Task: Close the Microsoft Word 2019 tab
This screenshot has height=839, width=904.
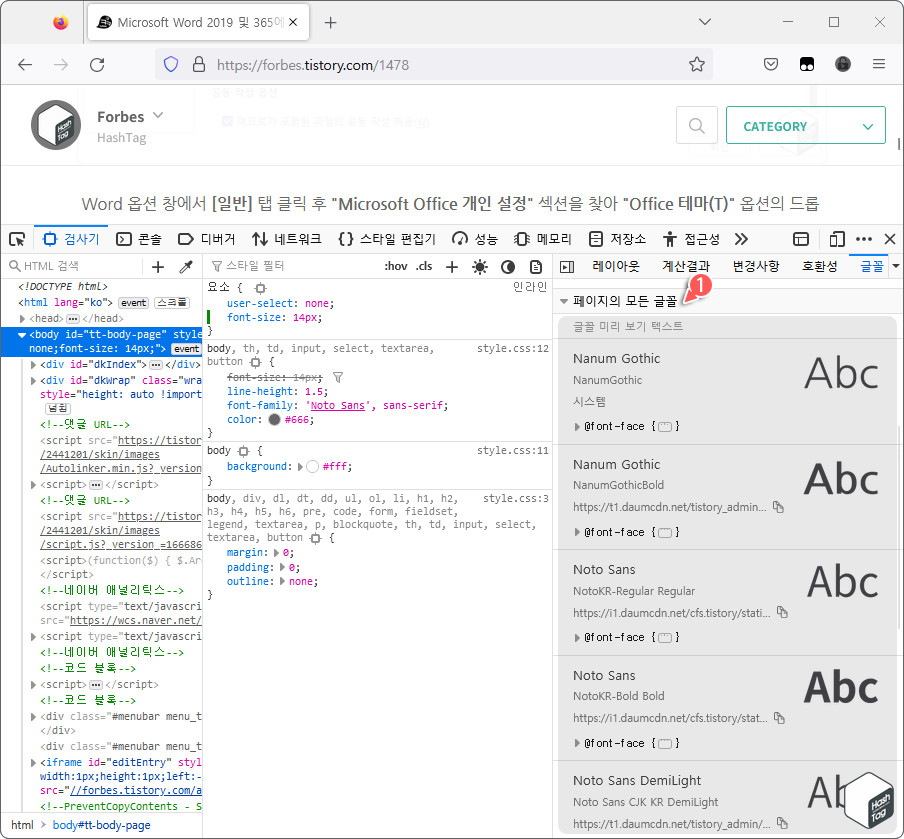Action: [293, 22]
